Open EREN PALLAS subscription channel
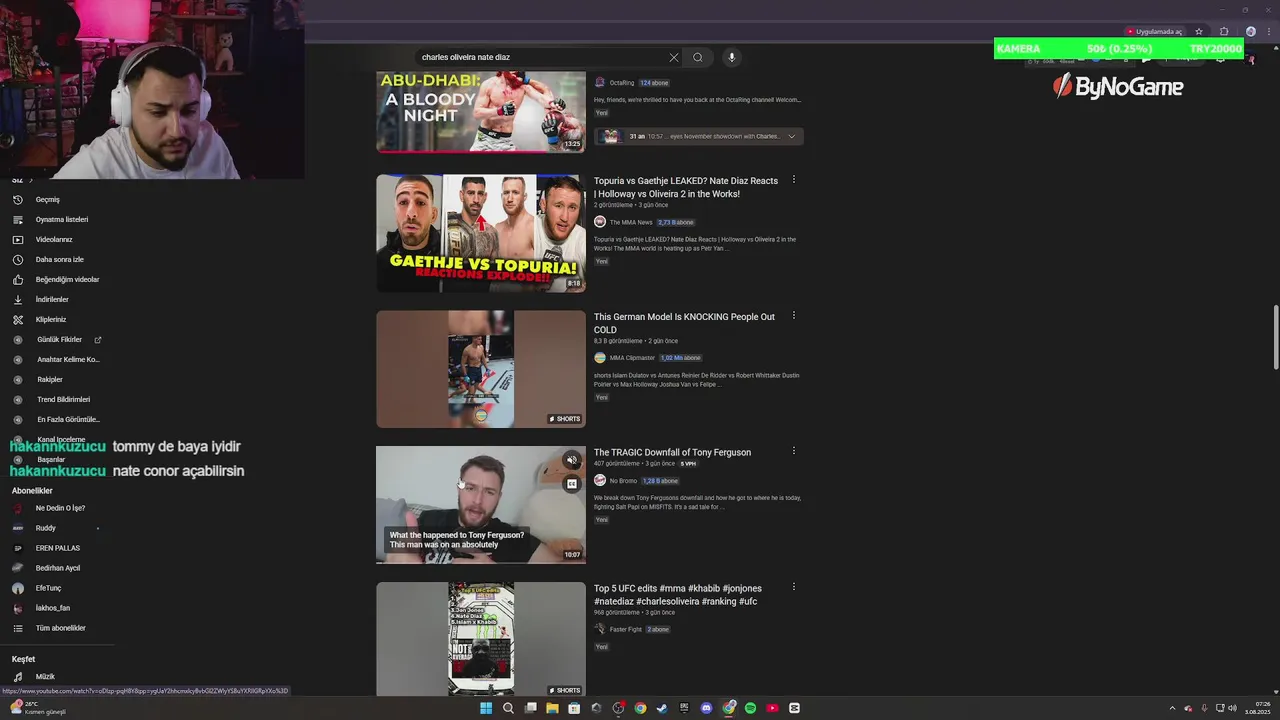 (x=57, y=548)
